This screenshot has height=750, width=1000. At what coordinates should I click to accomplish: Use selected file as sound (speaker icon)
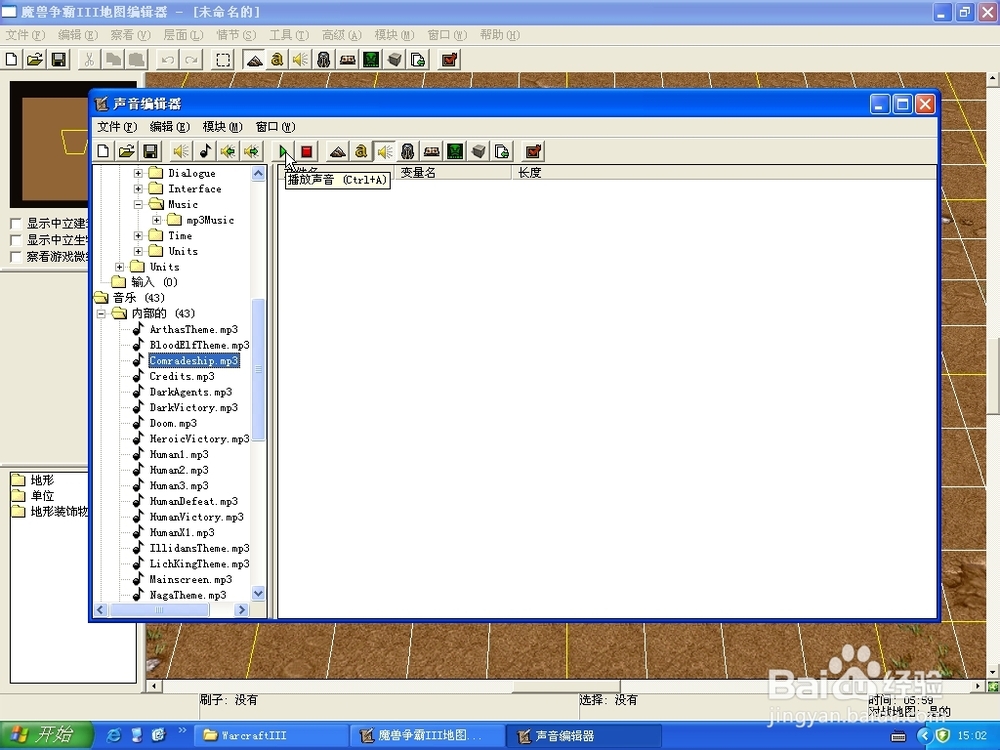(181, 151)
